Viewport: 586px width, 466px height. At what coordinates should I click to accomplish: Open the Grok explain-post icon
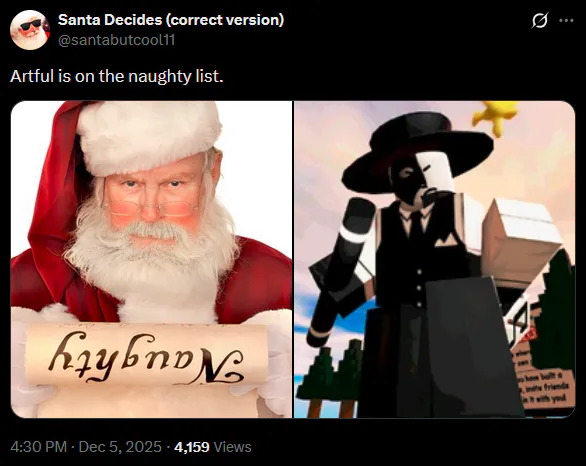pyautogui.click(x=540, y=20)
